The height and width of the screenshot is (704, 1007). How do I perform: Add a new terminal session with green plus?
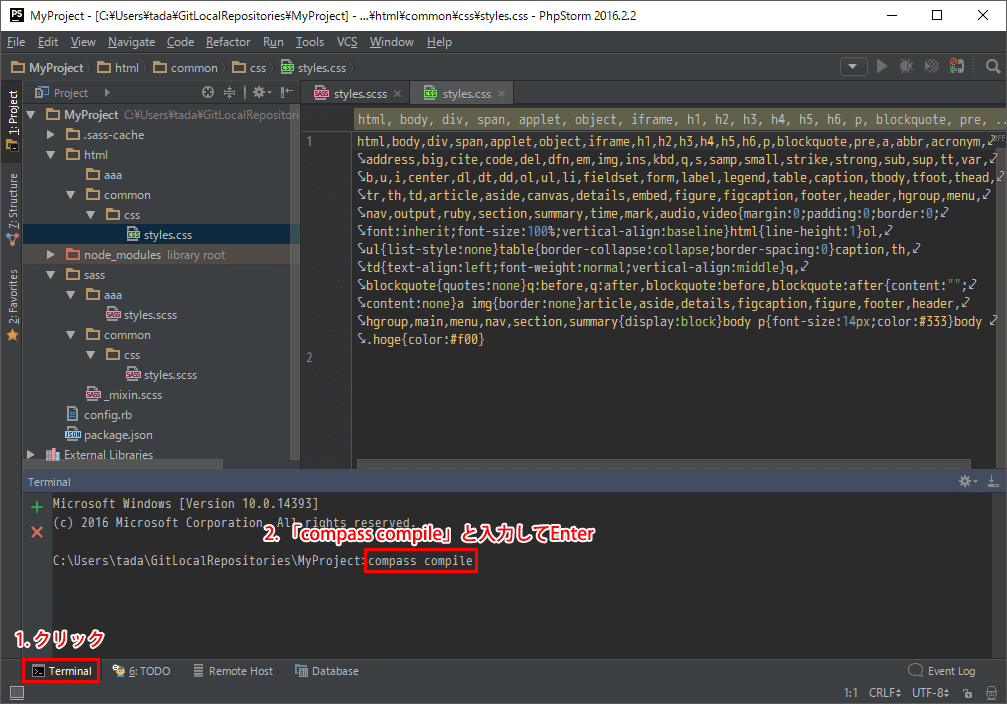point(37,507)
